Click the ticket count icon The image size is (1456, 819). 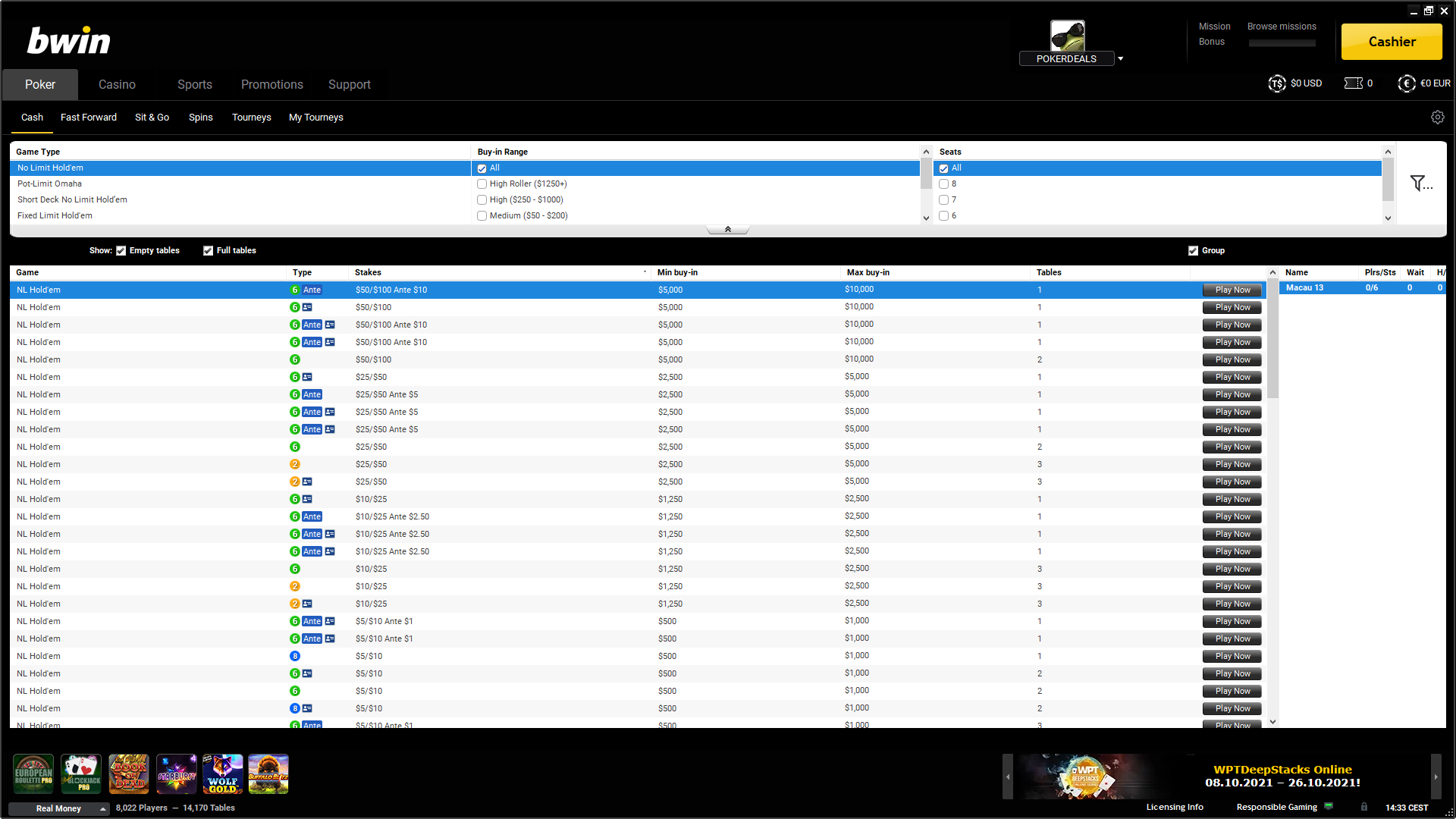[x=1353, y=83]
